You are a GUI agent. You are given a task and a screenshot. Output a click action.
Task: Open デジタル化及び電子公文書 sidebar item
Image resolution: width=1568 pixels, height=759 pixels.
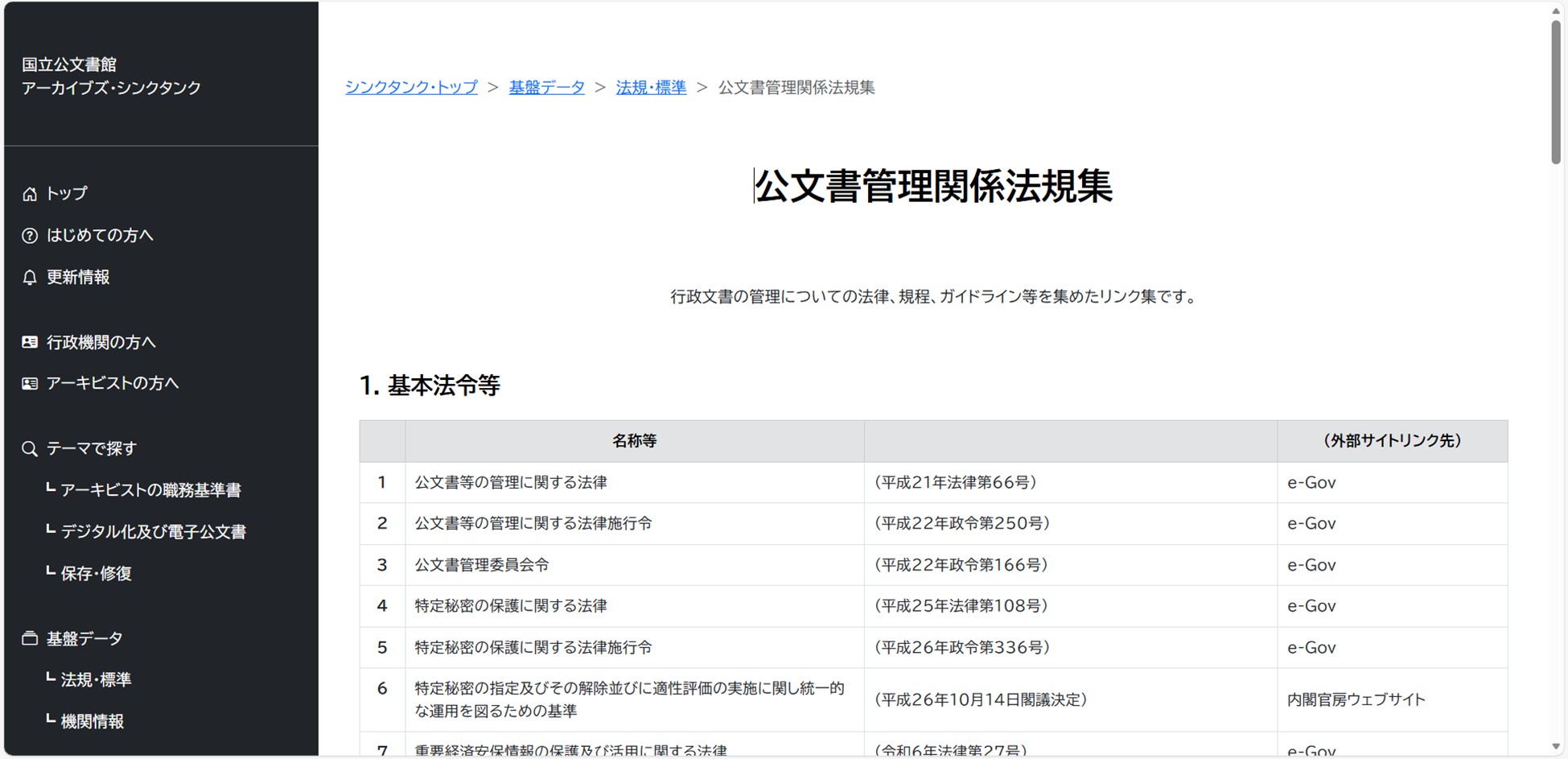153,532
